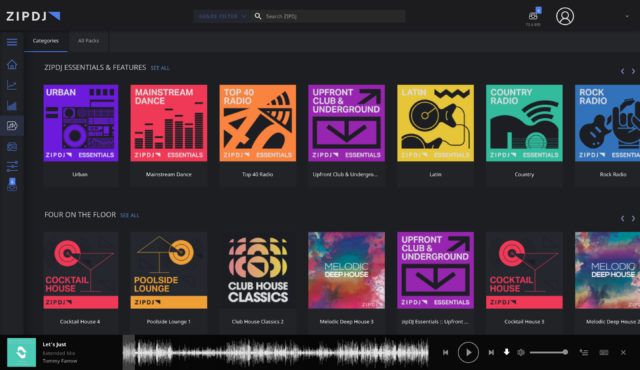Open the Latin essentials pack
This screenshot has width=640, height=370.
tap(436, 123)
